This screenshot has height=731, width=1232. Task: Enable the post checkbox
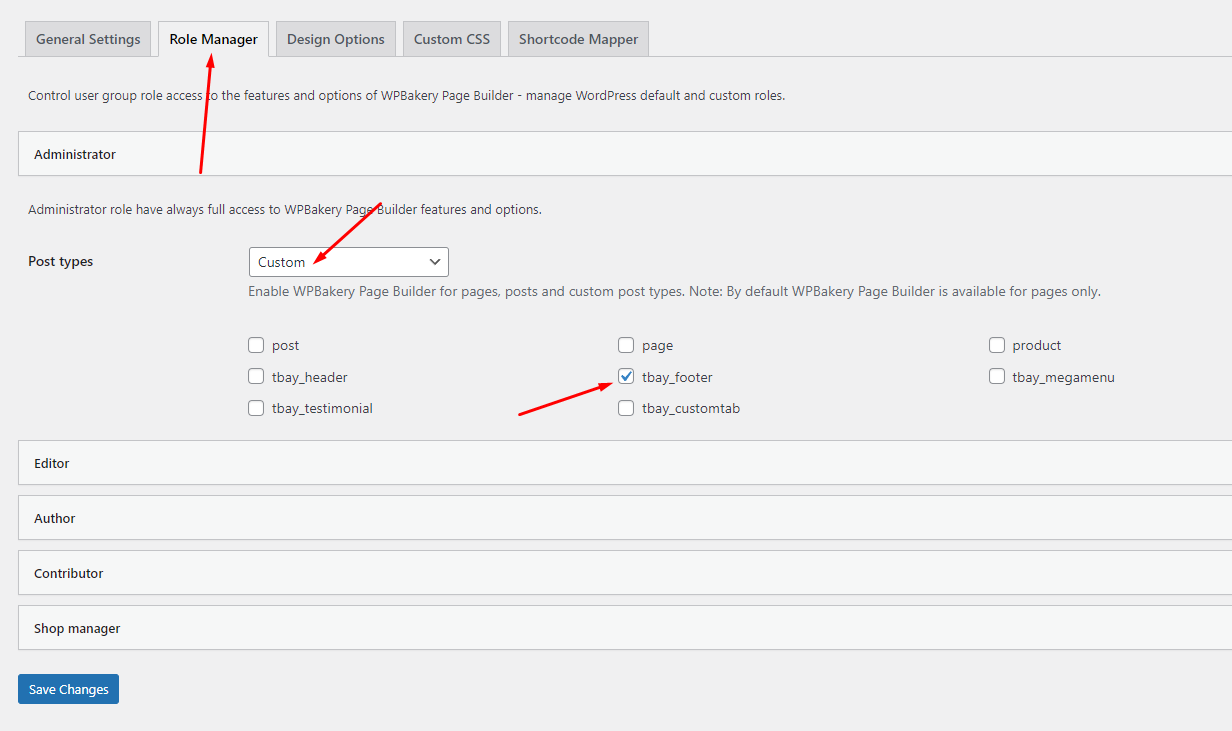pyautogui.click(x=256, y=346)
